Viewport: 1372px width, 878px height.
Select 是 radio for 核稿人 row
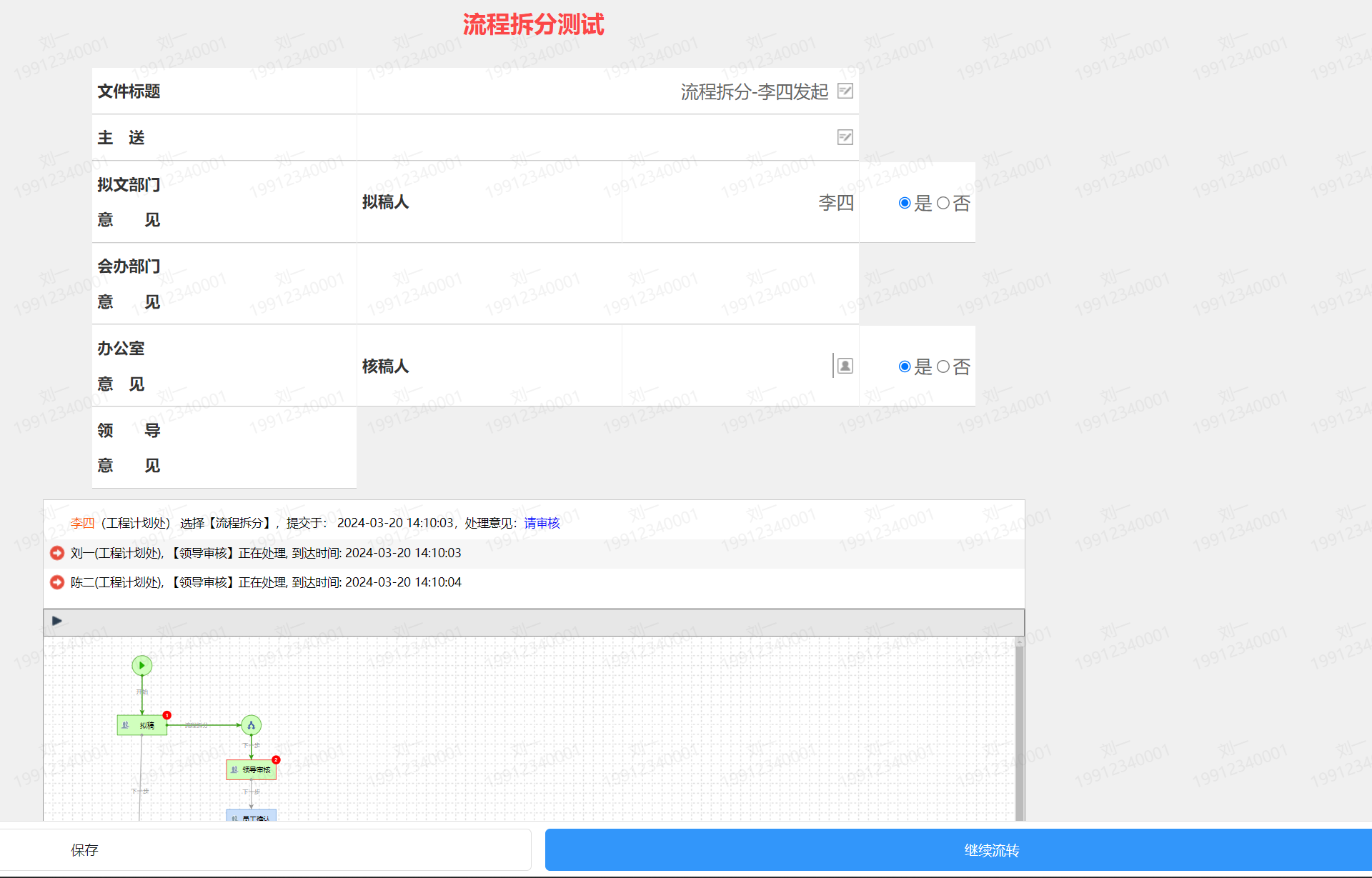click(905, 366)
